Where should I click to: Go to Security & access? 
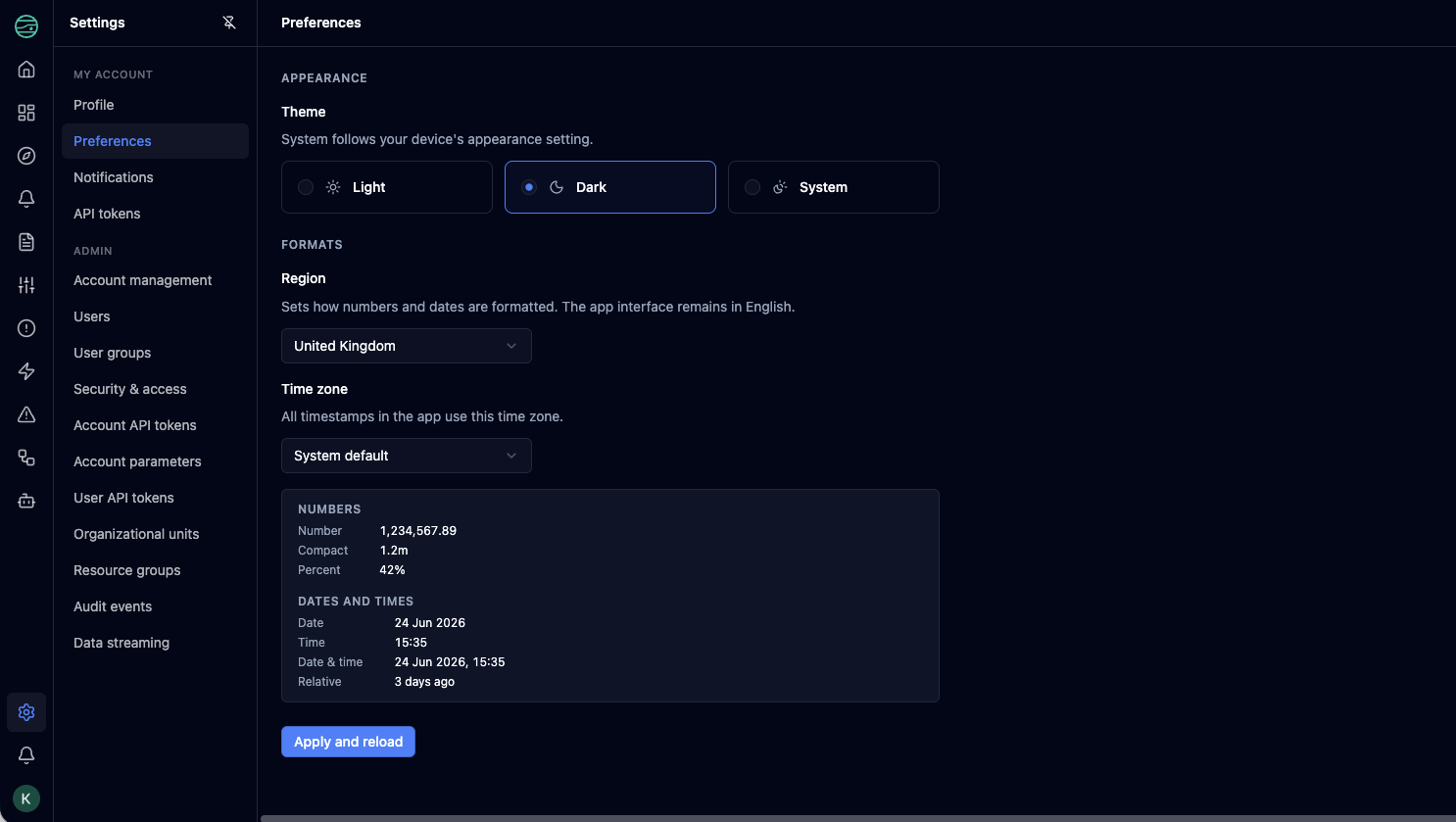(155, 389)
